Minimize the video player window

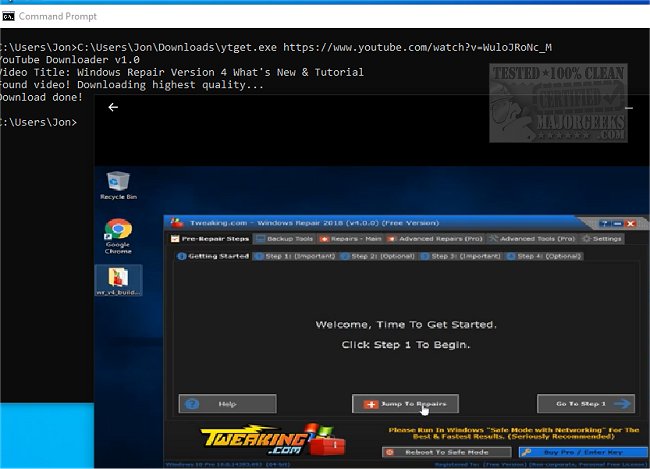[629, 108]
